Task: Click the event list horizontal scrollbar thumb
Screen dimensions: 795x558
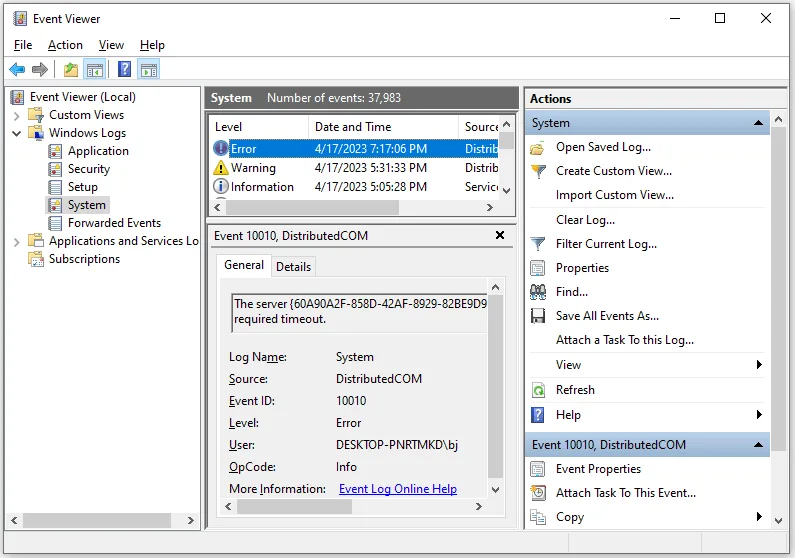Action: click(x=312, y=207)
